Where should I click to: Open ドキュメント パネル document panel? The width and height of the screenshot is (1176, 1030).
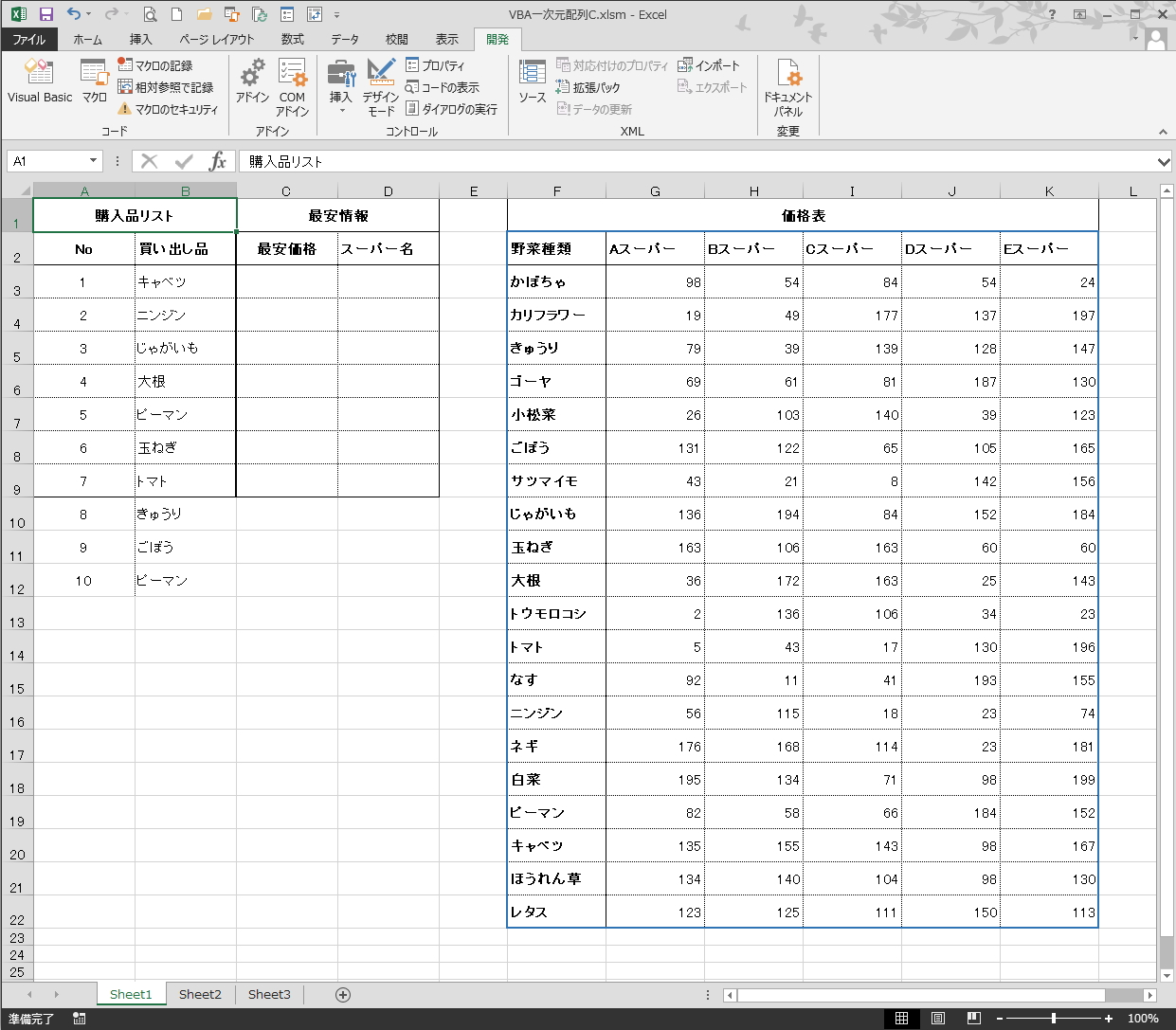point(788,87)
